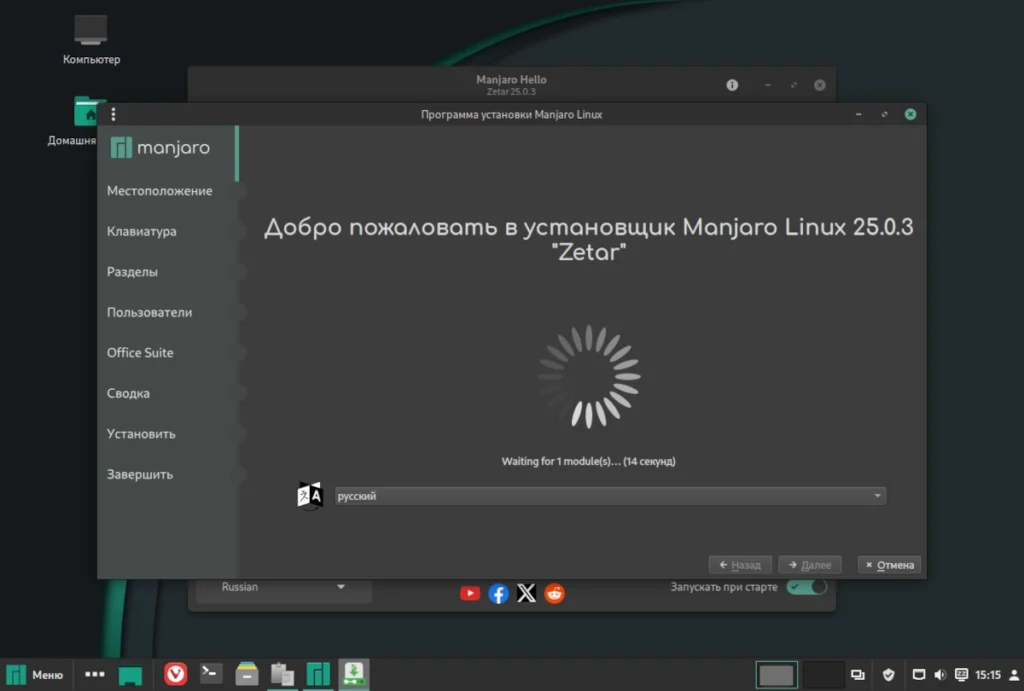Minimize the Manjaro Hello window
This screenshot has height=691, width=1024.
coord(768,85)
